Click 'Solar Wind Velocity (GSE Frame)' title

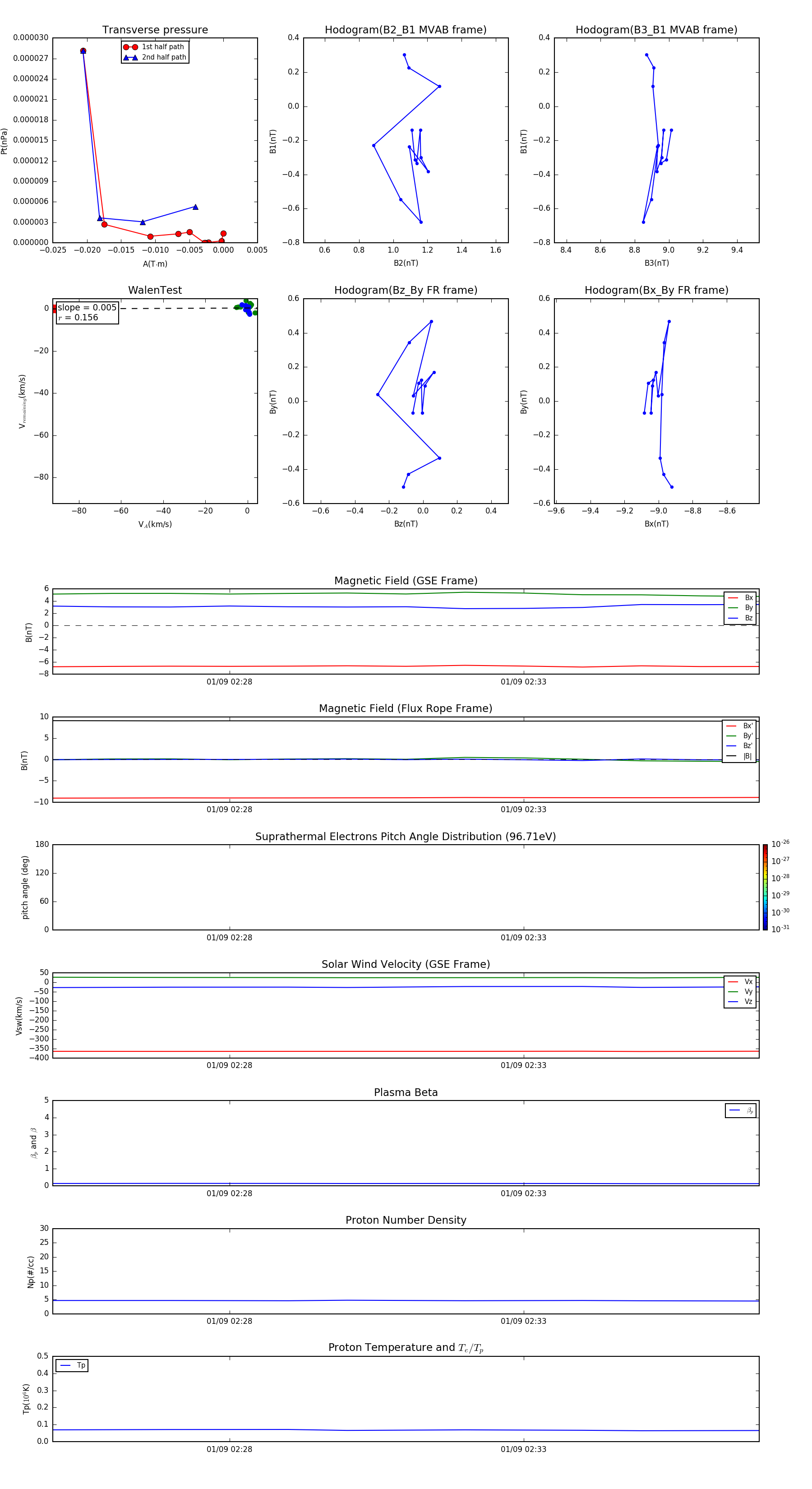pos(406,964)
